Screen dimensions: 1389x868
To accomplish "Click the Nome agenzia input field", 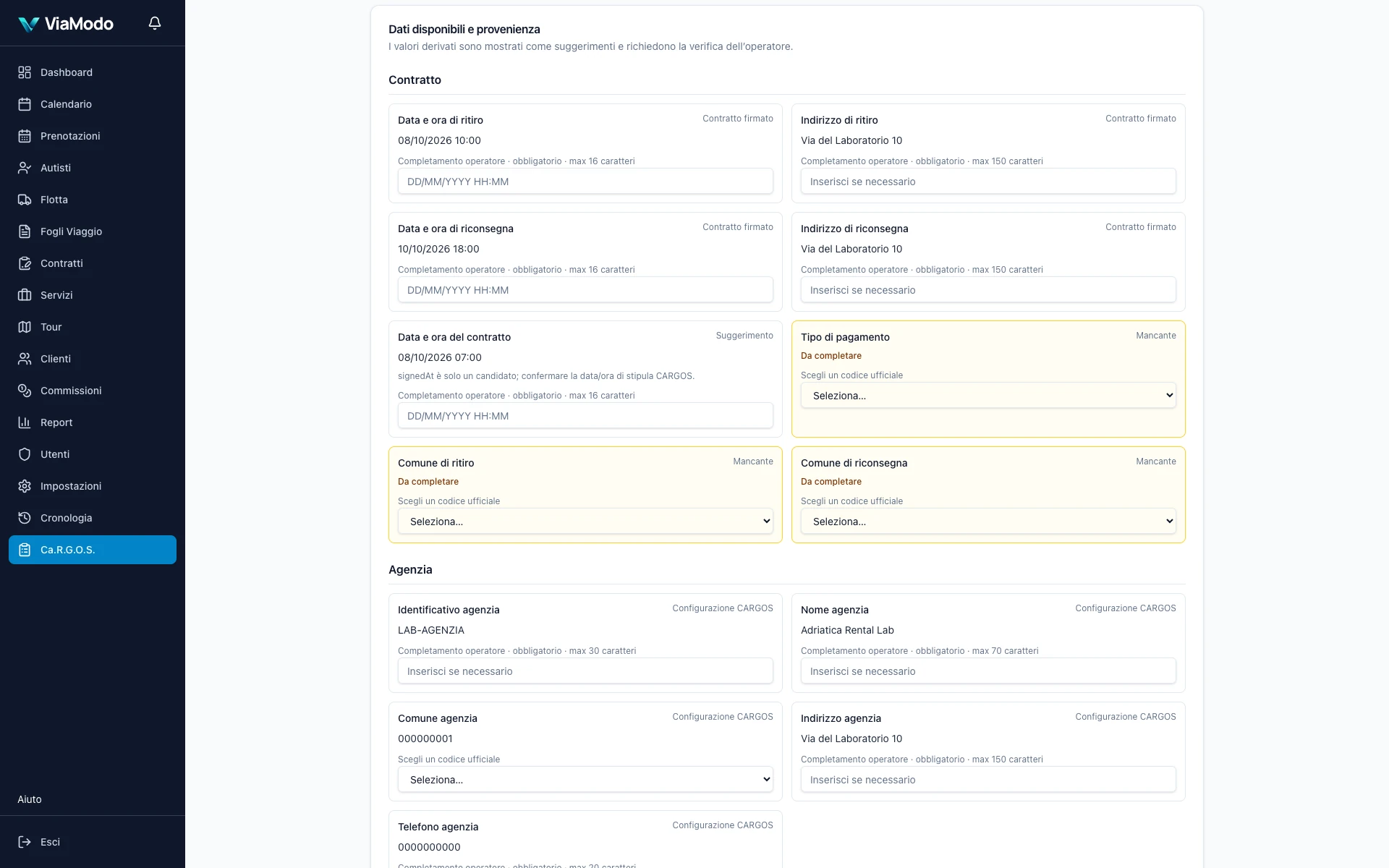I will [x=988, y=671].
